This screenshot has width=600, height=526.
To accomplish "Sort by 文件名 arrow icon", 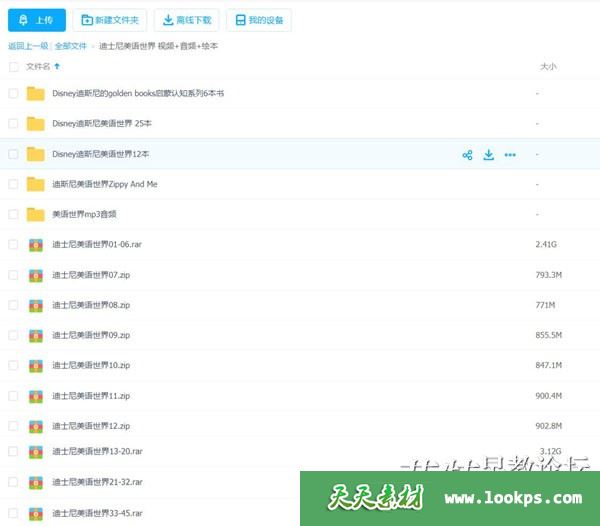I will point(57,66).
